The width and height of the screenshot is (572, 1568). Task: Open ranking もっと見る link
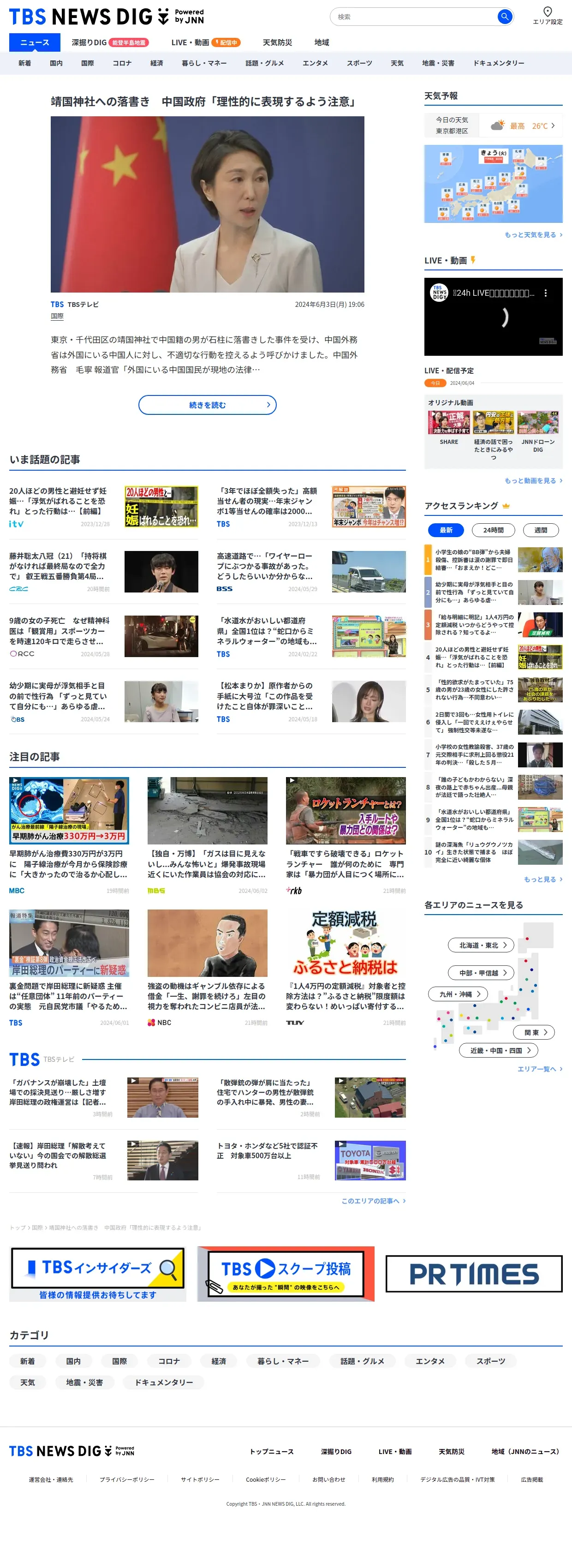click(543, 879)
